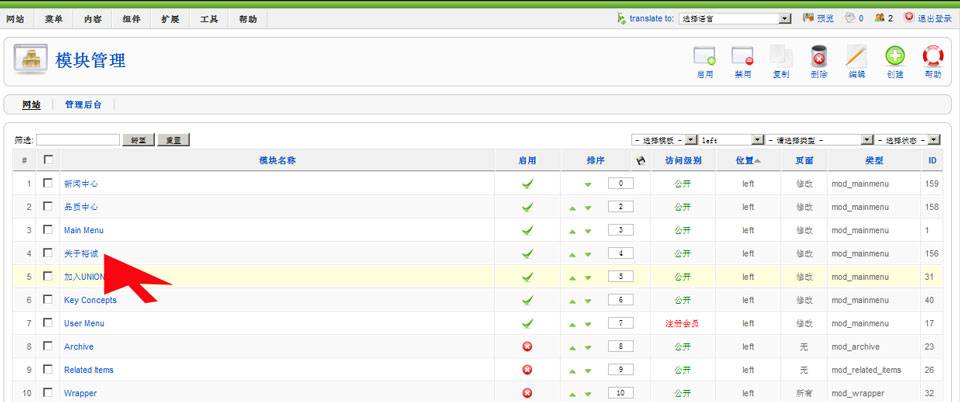This screenshot has height=402, width=960.
Task: Open the Key Concepts module link
Action: click(90, 300)
